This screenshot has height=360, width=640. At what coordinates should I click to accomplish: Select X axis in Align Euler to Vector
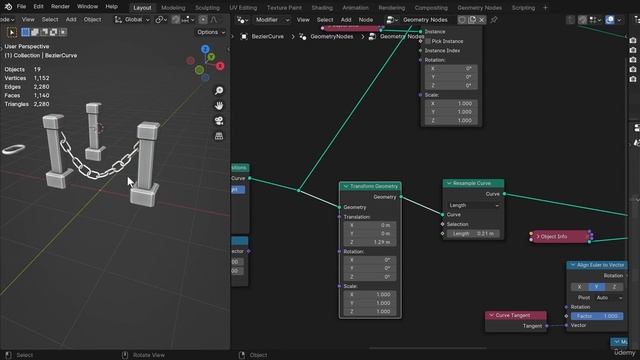(x=579, y=287)
